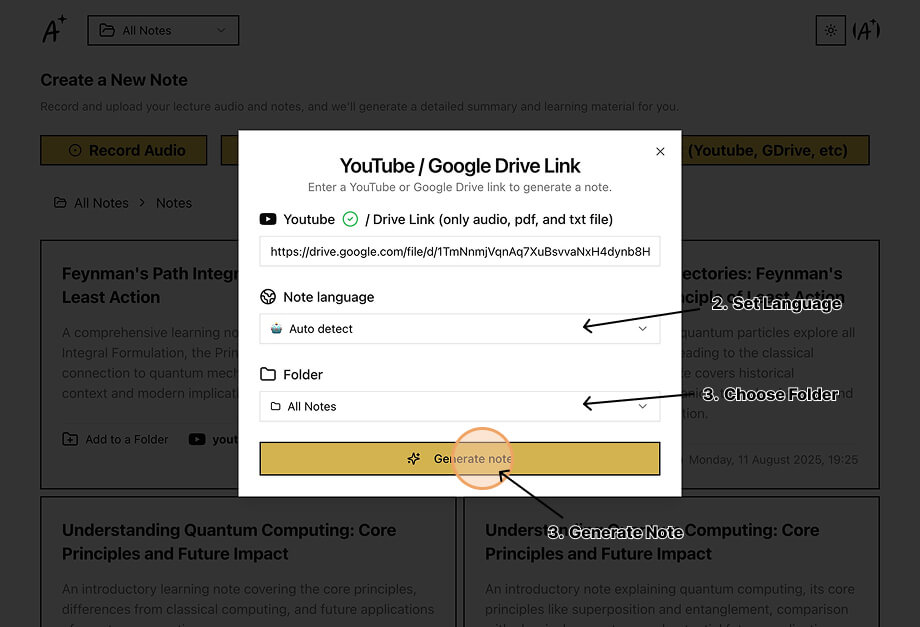Click the A+ app logo at top left
This screenshot has height=627, width=920.
tap(54, 29)
